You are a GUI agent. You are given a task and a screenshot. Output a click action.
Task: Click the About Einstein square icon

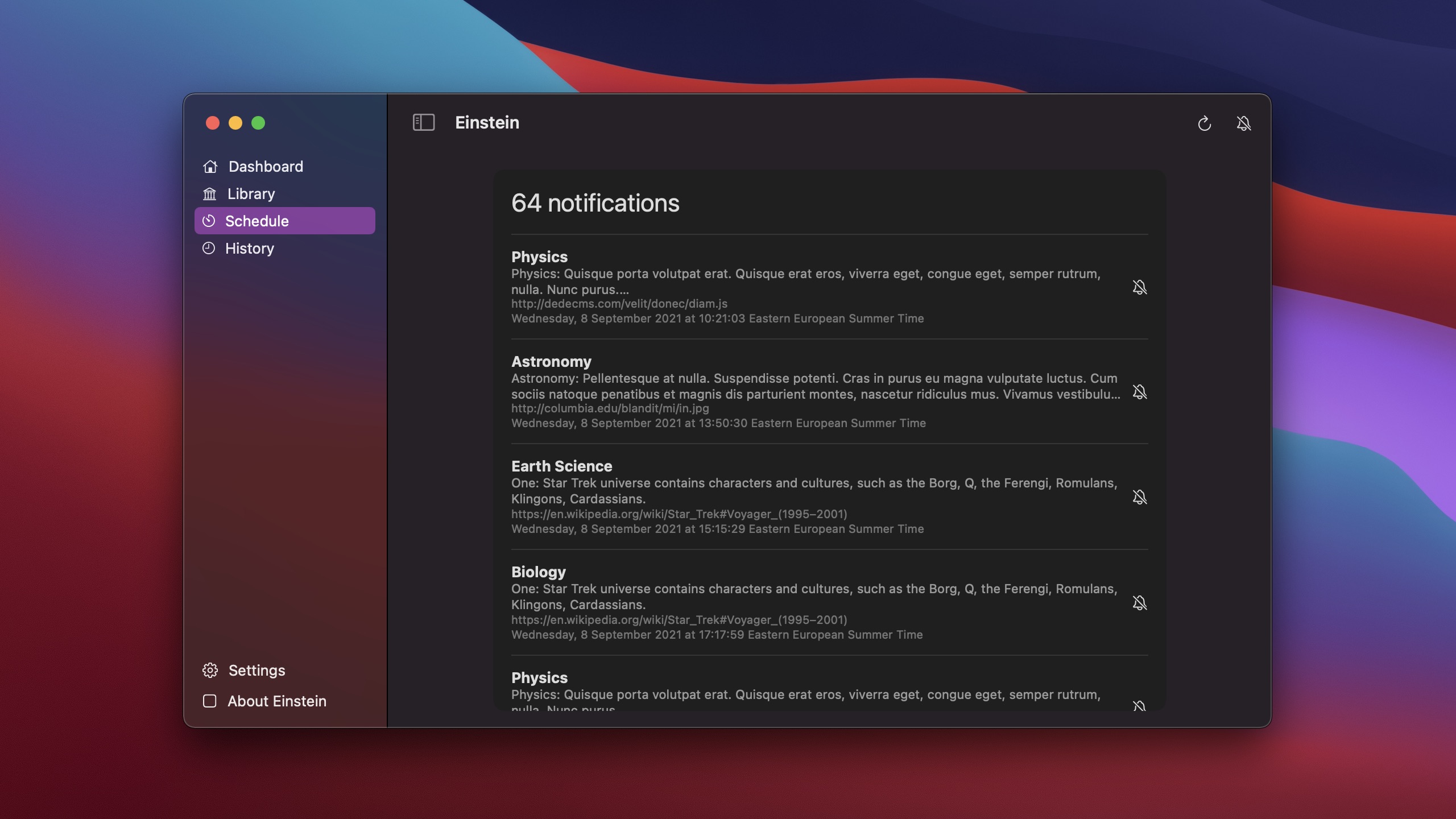coord(209,701)
